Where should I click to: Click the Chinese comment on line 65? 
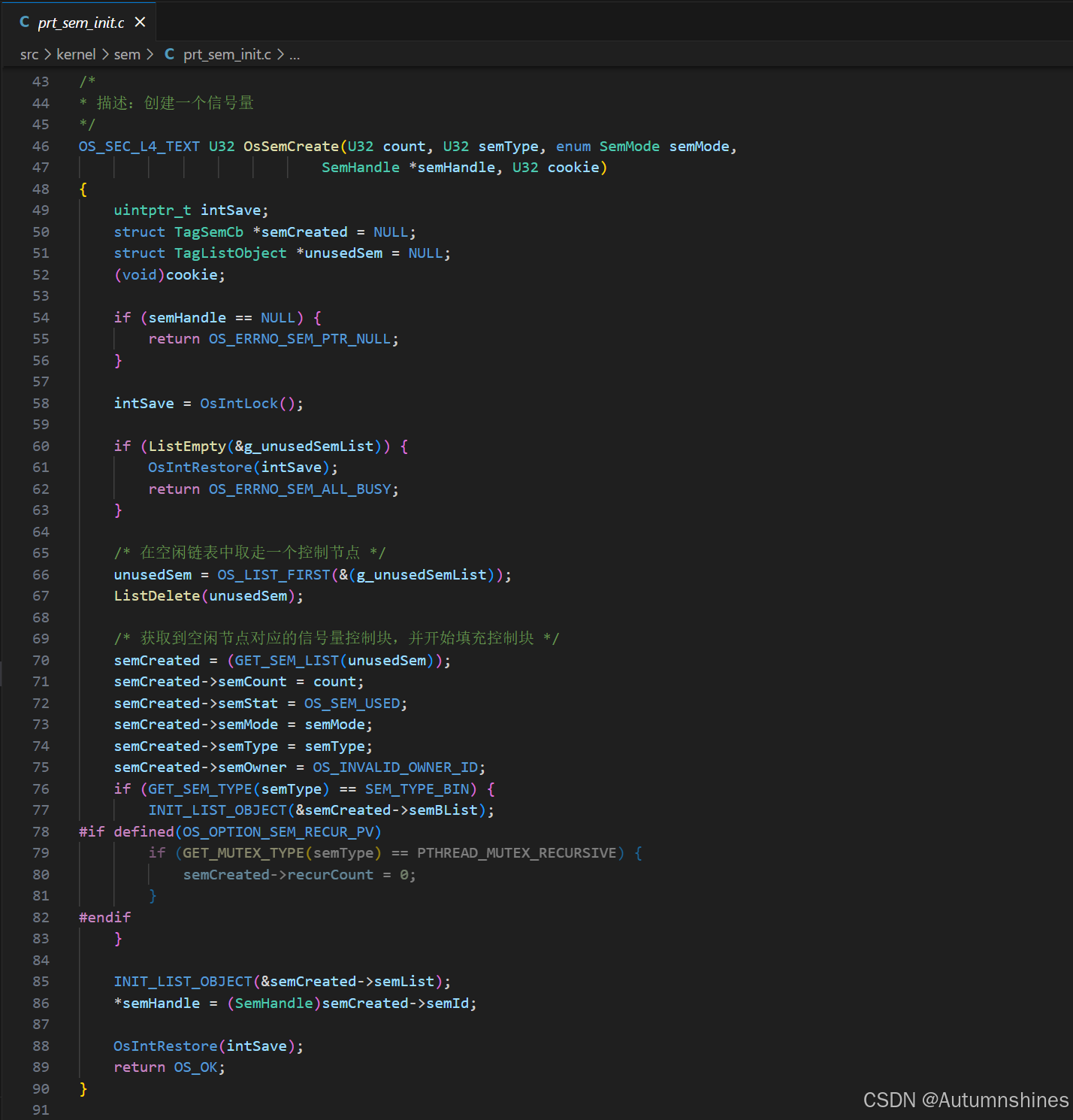click(x=250, y=553)
